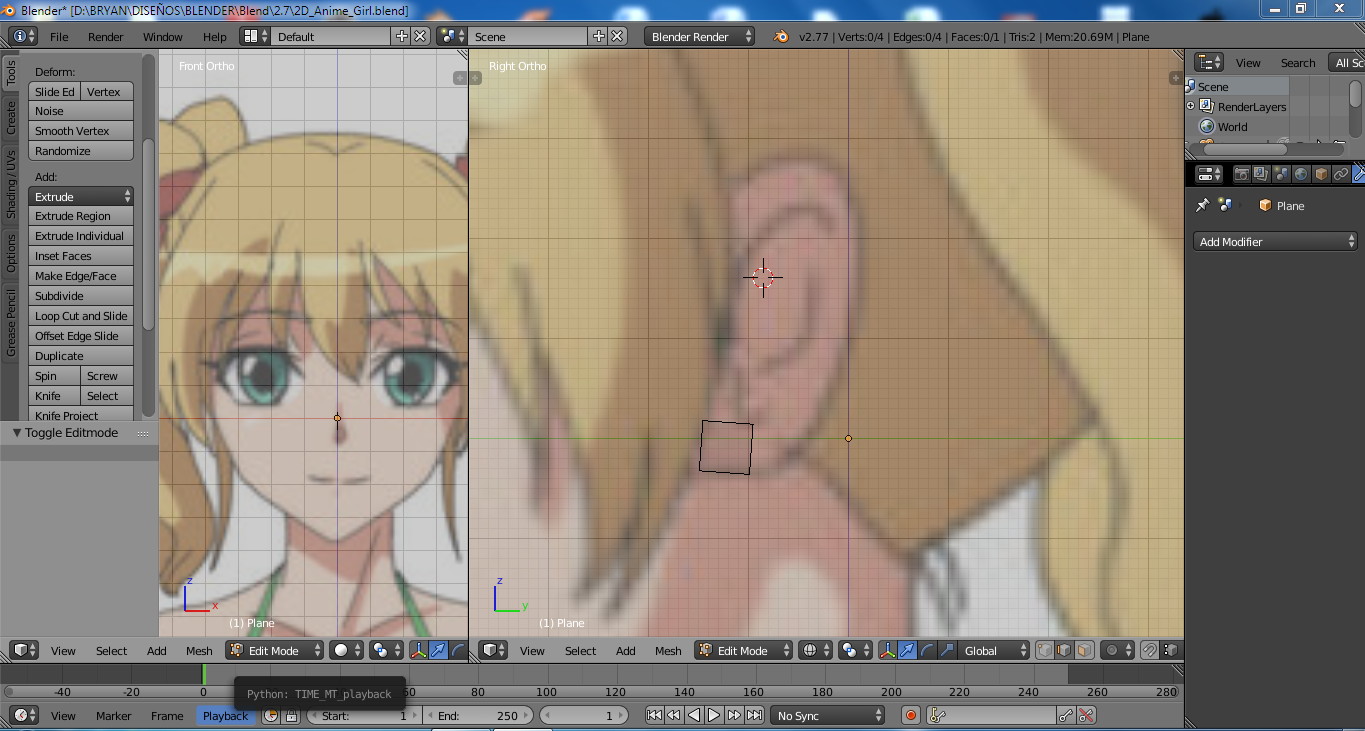Click the Smooth Vertex button
The width and height of the screenshot is (1365, 731).
81,131
